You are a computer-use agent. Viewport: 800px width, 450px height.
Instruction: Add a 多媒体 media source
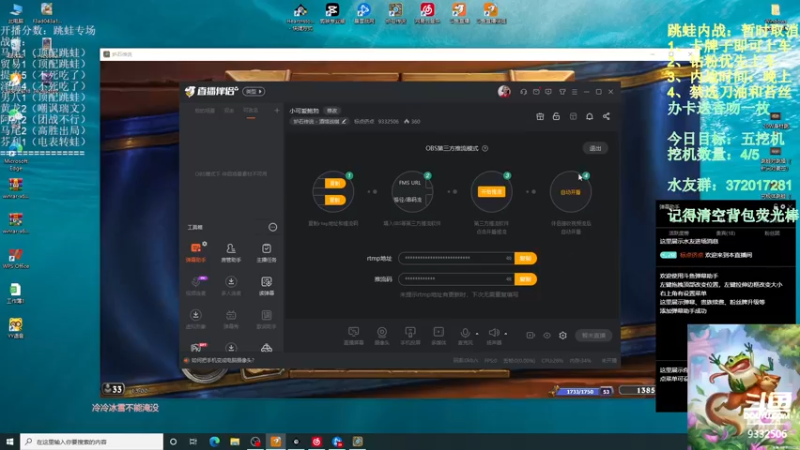coord(438,336)
